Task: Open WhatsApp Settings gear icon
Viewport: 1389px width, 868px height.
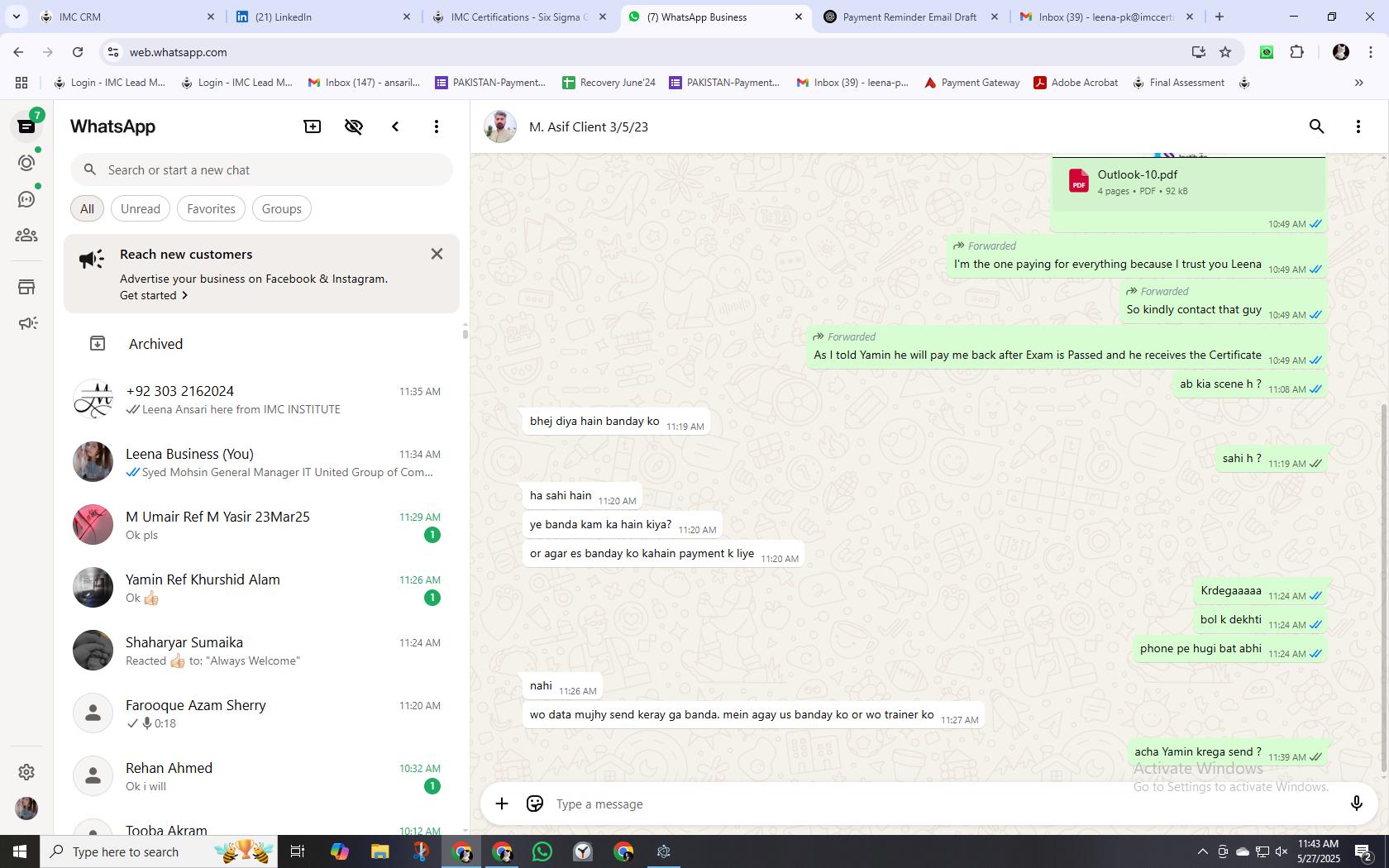Action: (x=26, y=771)
